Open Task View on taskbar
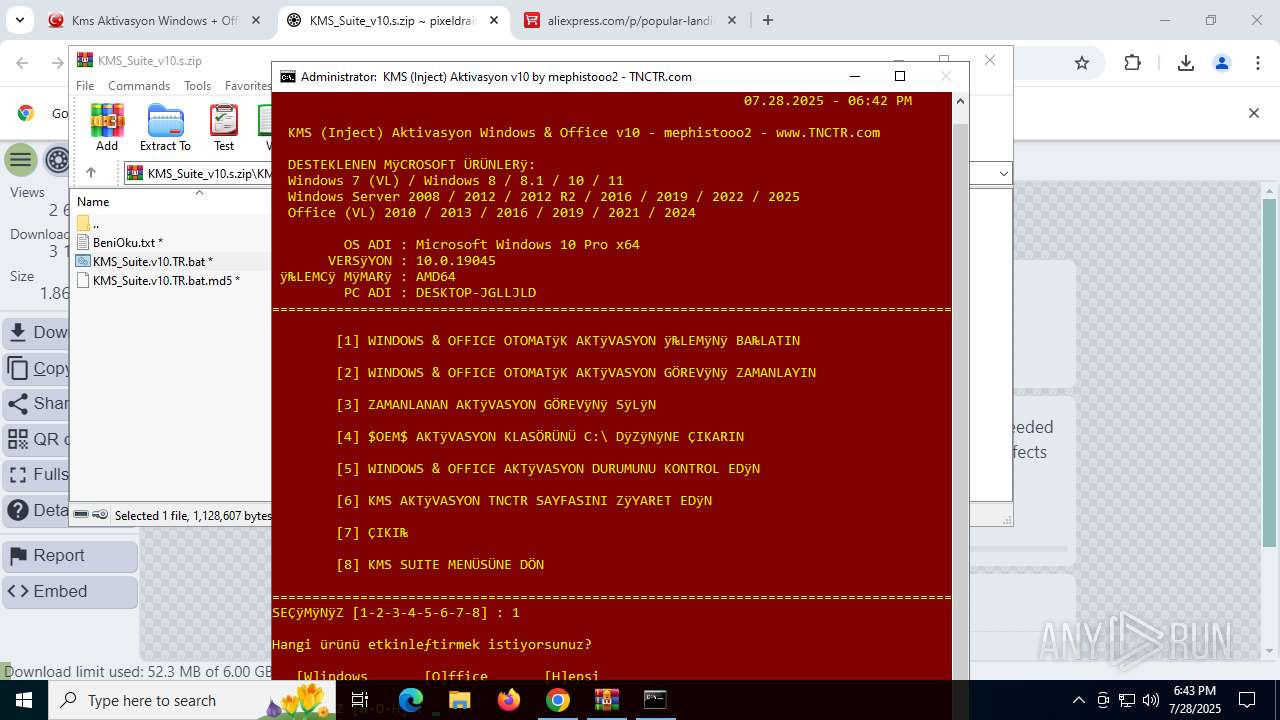Image resolution: width=1280 pixels, height=720 pixels. pos(361,700)
